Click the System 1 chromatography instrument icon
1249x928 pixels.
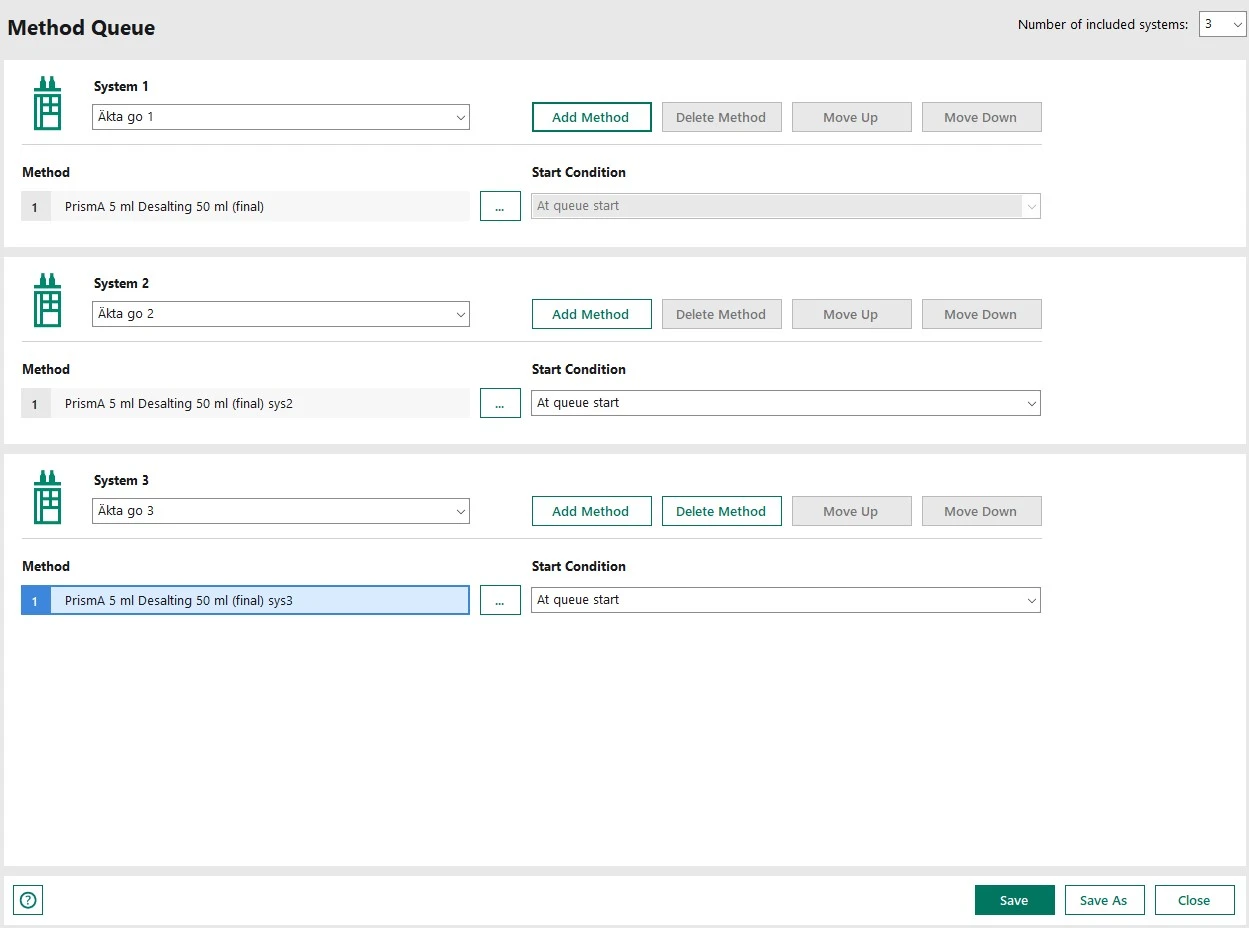tap(47, 104)
